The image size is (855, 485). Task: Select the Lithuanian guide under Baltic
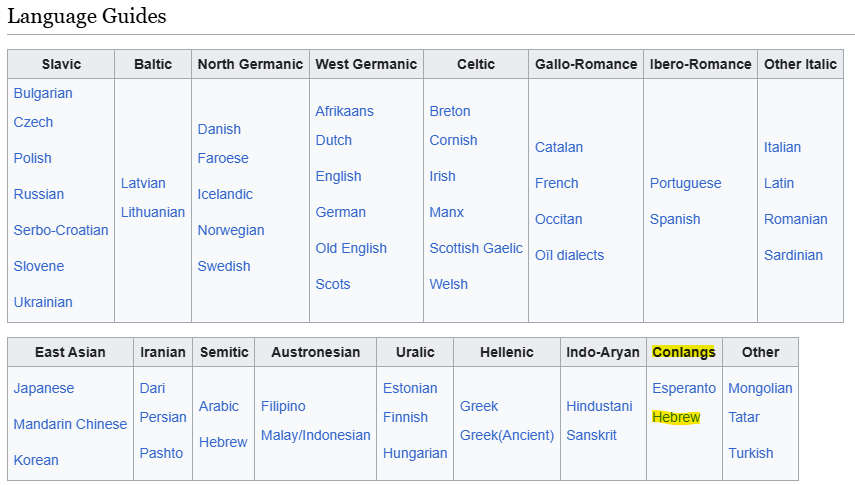coord(153,212)
